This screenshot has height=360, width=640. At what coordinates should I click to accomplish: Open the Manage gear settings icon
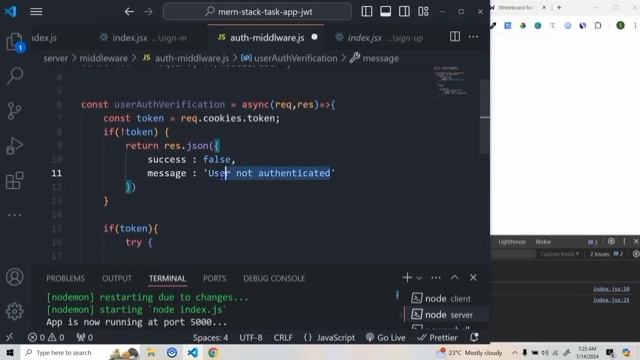pyautogui.click(x=15, y=311)
